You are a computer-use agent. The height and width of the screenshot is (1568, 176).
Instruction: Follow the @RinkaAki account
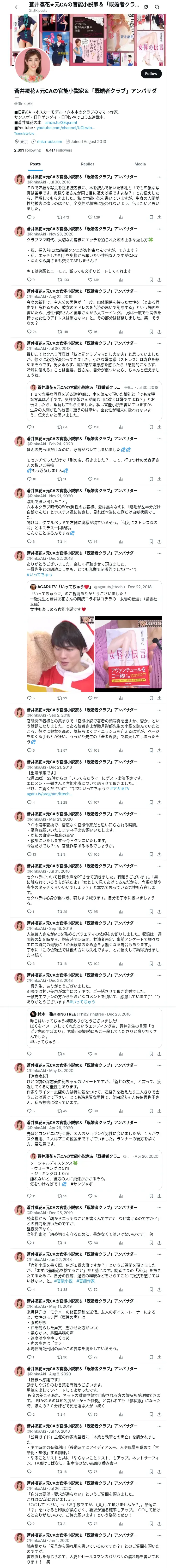pos(151,74)
